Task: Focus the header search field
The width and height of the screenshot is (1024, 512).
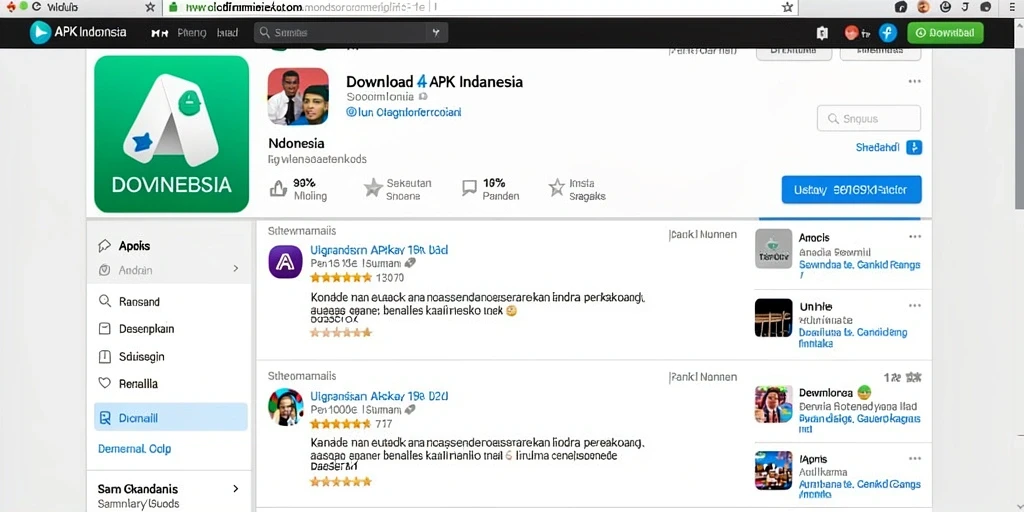Action: pos(351,33)
